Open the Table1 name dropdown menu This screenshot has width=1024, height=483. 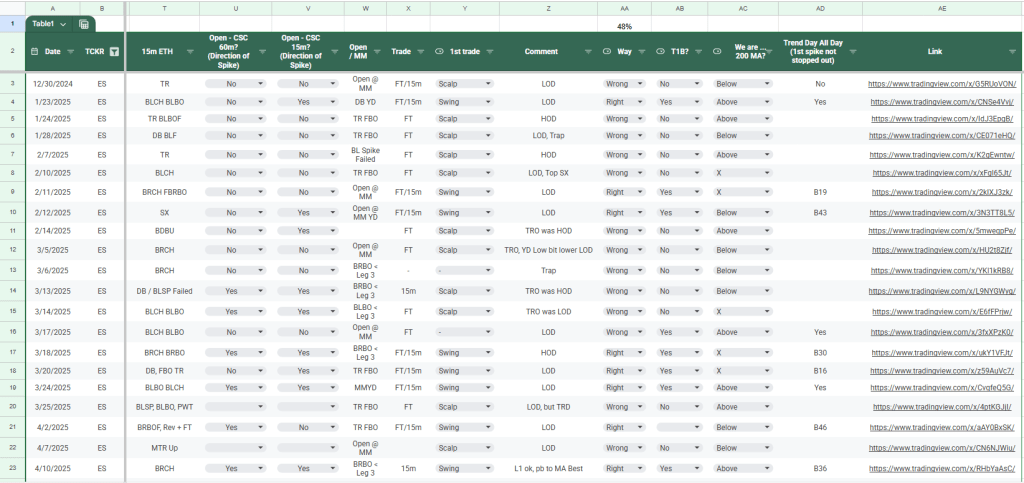(x=64, y=24)
